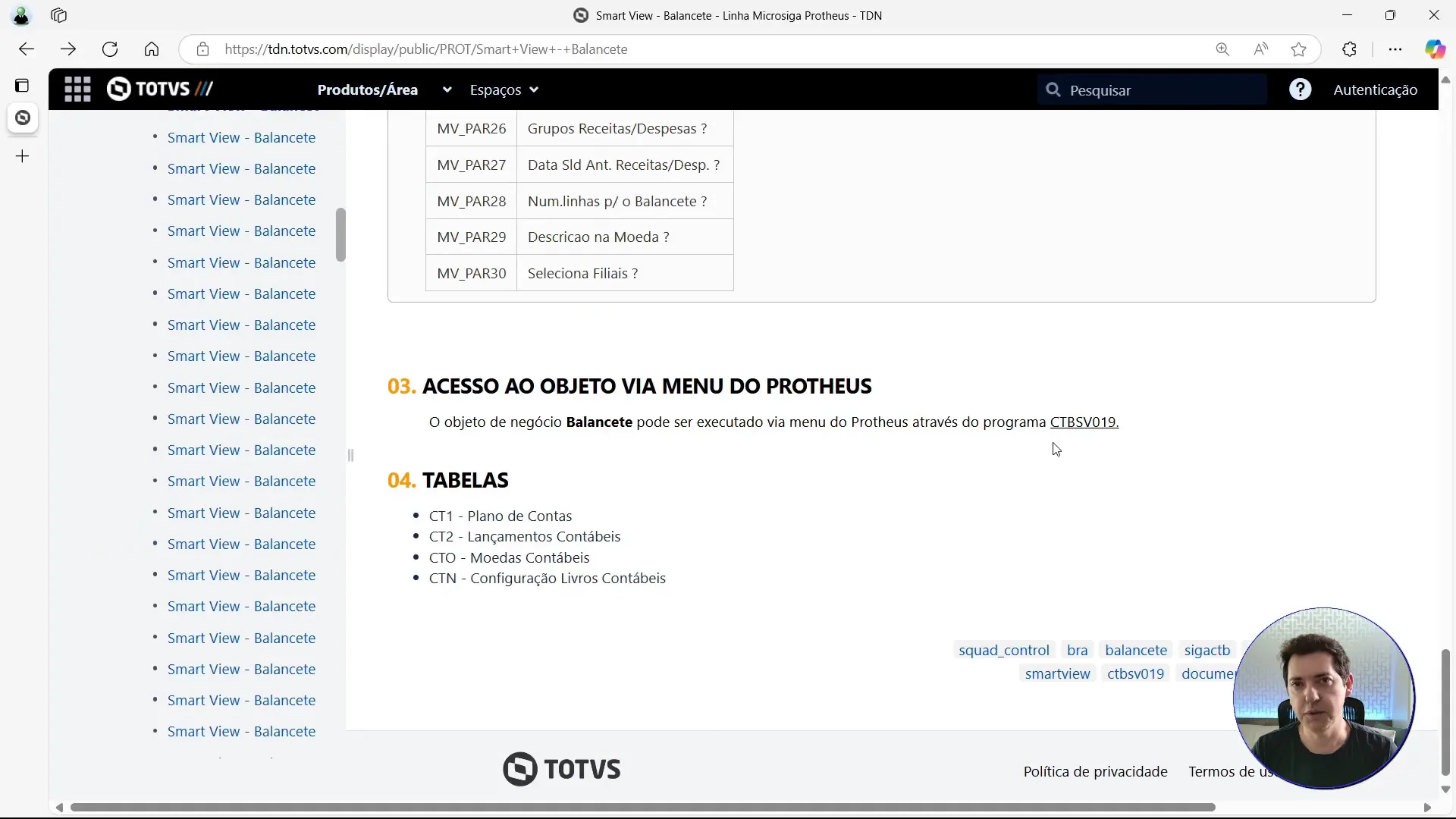Screen dimensions: 1456x819
Task: Click the page vertical scrollbar thumb
Action: (x=1445, y=711)
